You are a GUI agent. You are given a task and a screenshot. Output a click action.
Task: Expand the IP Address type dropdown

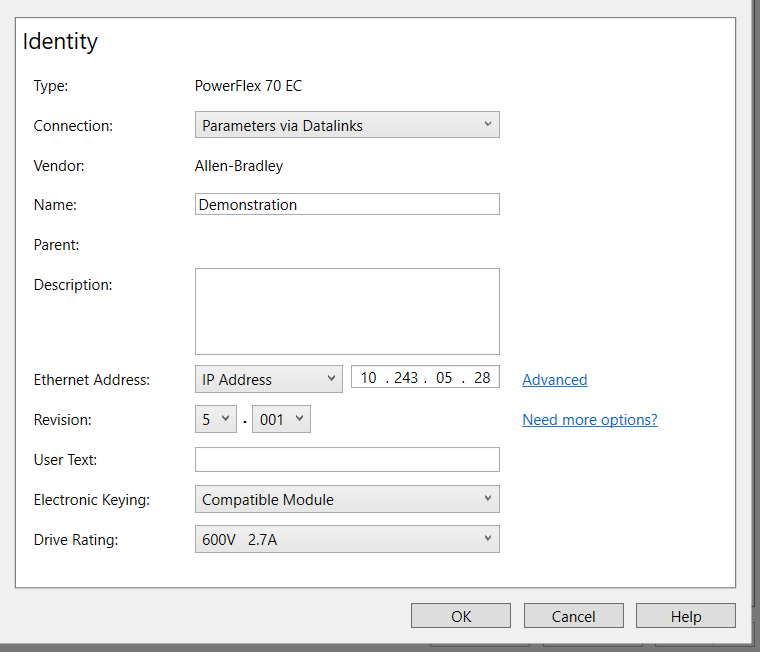coord(268,380)
